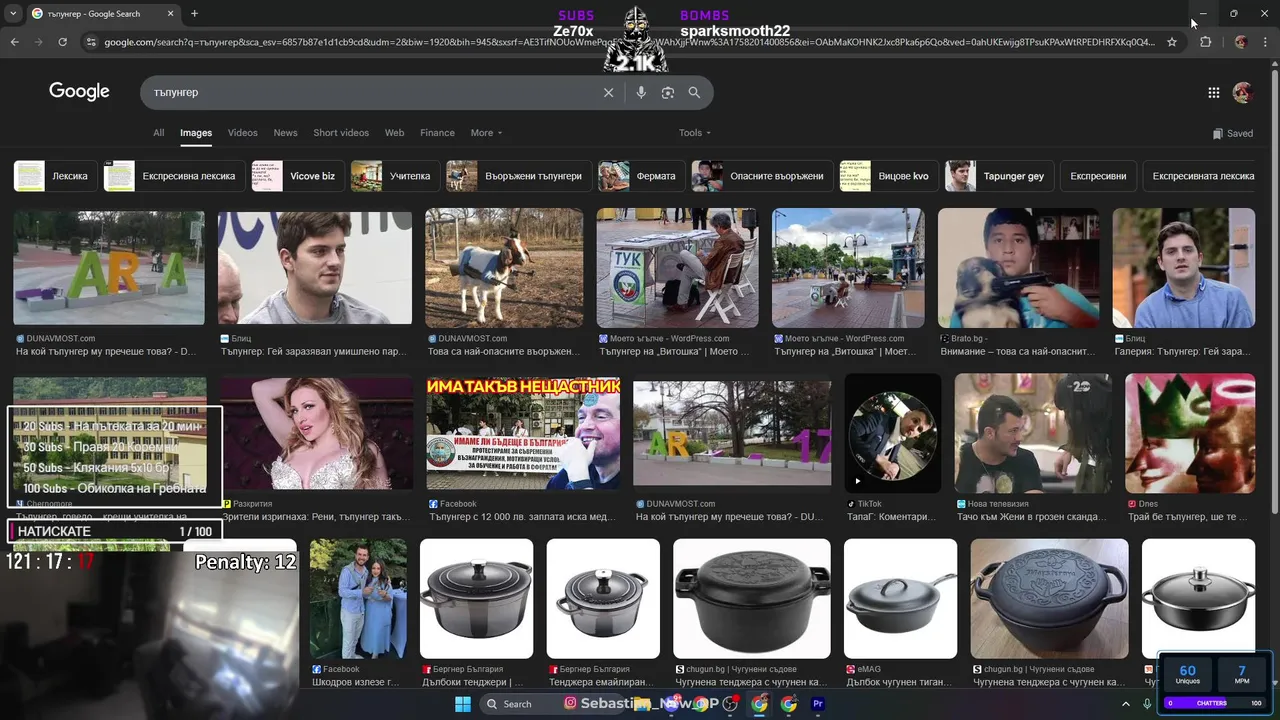Open the boy pointing gun at puppy image
The width and height of the screenshot is (1280, 720).
1018,267
